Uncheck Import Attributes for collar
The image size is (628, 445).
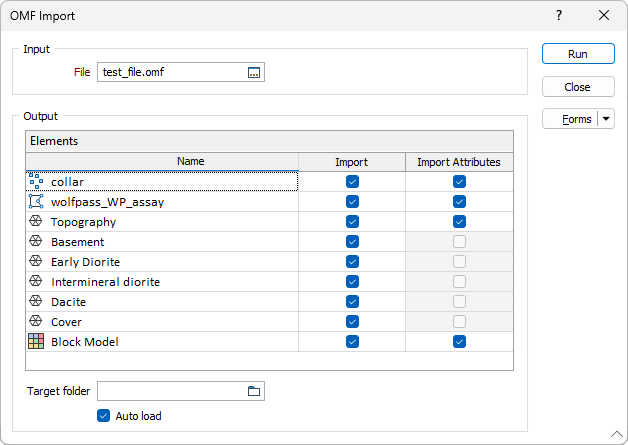459,181
